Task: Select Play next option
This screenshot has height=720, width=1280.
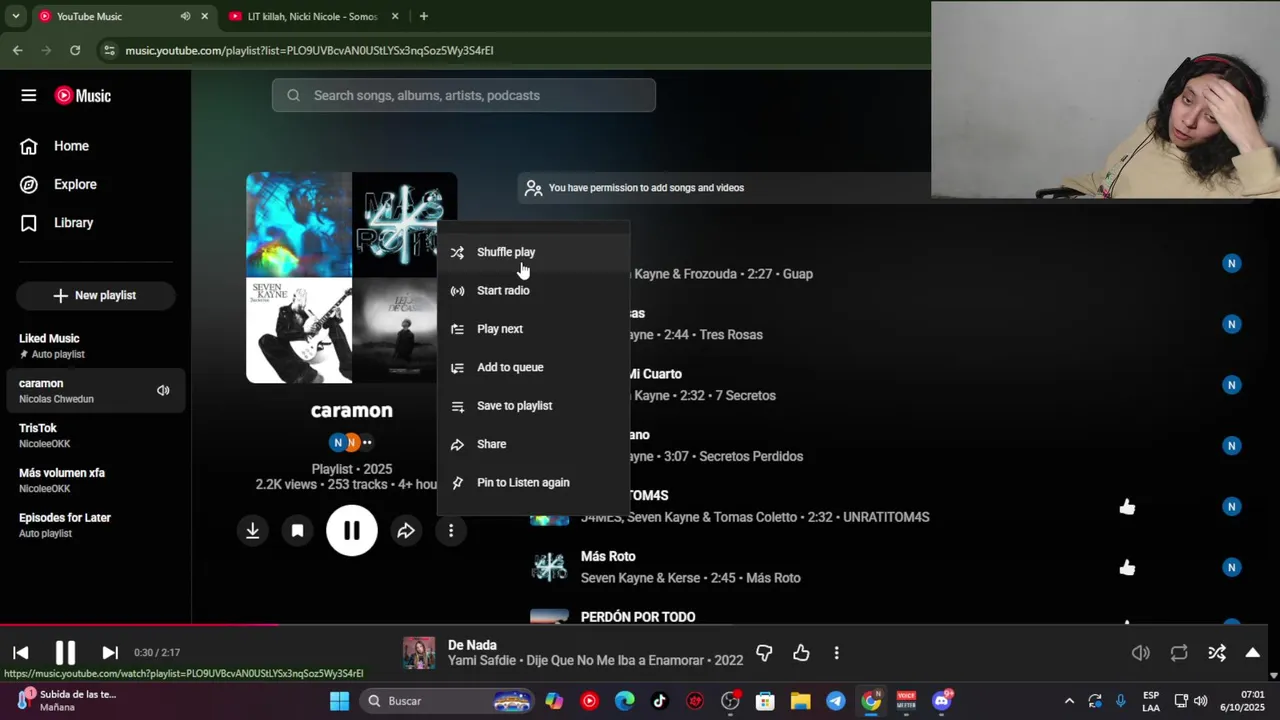Action: [534, 329]
